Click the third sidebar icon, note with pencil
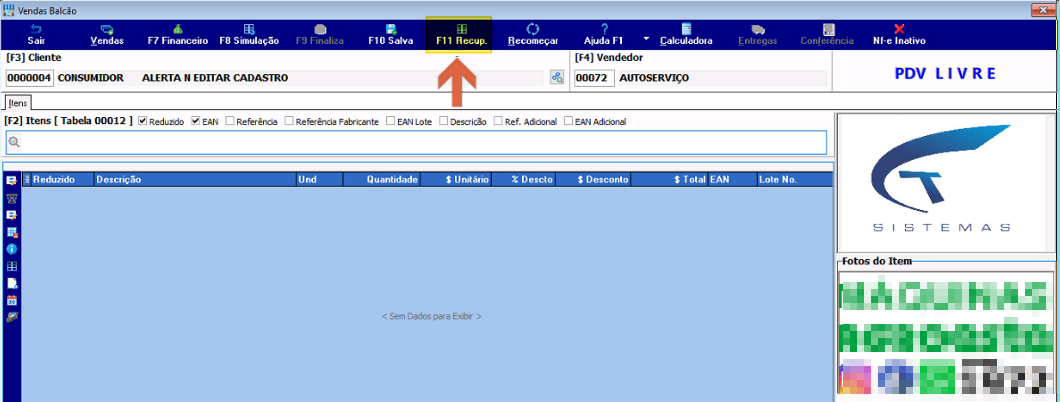The width and height of the screenshot is (1060, 402). click(11, 215)
